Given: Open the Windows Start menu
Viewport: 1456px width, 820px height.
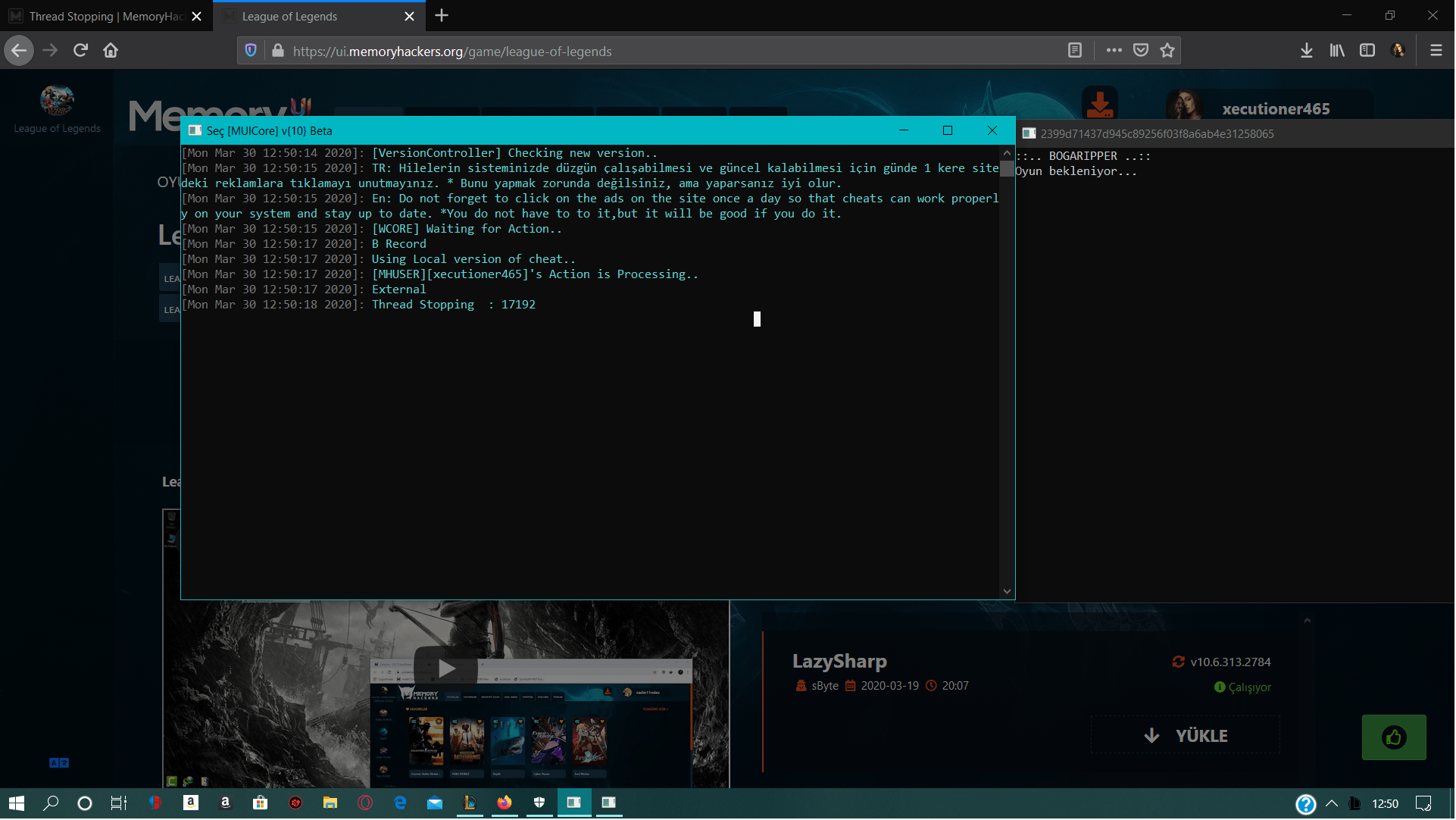Looking at the screenshot, I should click(16, 803).
